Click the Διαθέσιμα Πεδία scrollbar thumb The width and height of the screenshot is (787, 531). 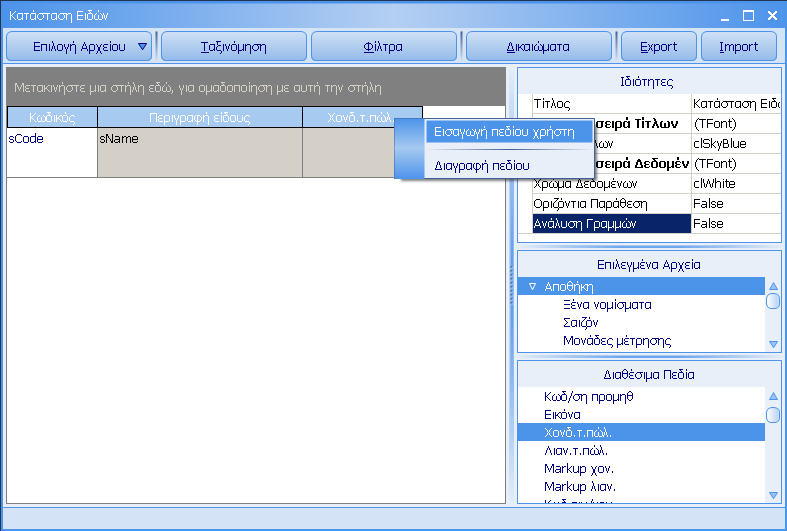tap(773, 415)
